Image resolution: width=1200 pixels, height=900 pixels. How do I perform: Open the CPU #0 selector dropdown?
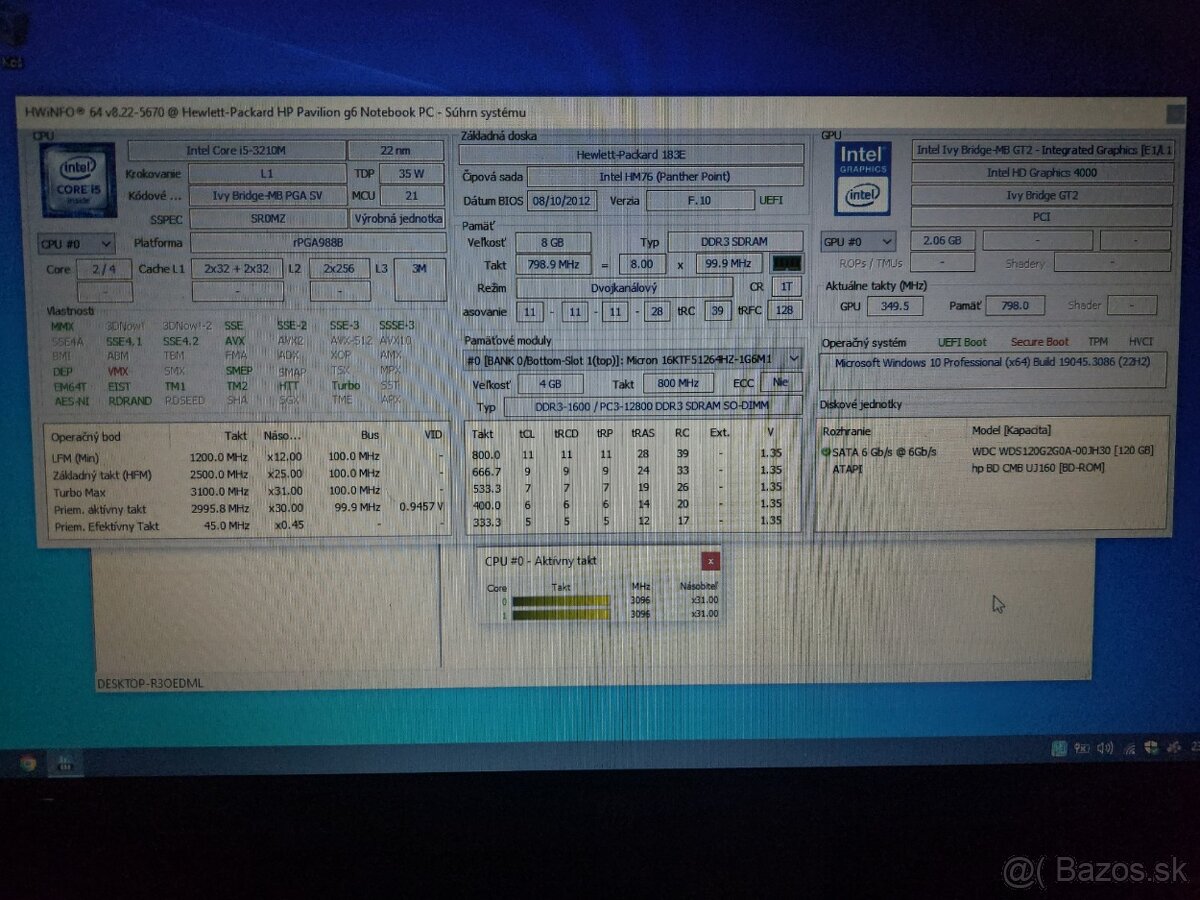[x=76, y=243]
